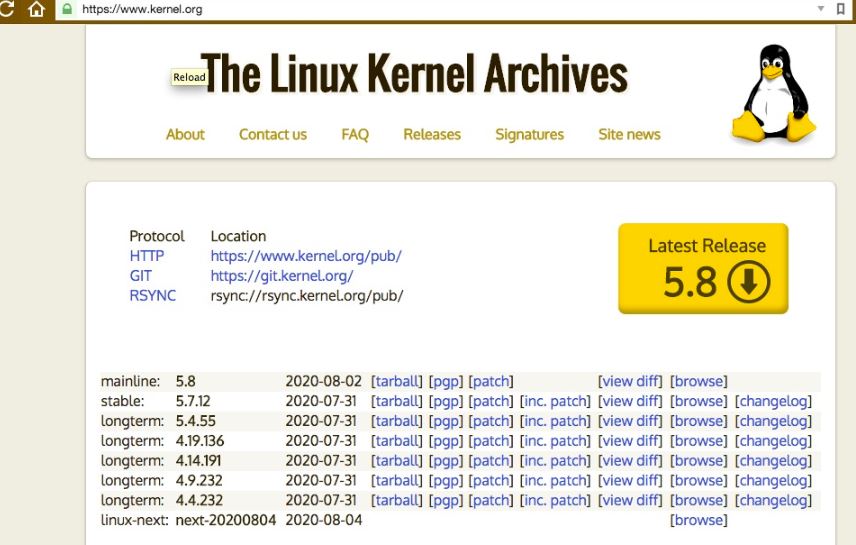Download the longterm 4.4.232 tarball
The height and width of the screenshot is (545, 856).
[x=397, y=500]
